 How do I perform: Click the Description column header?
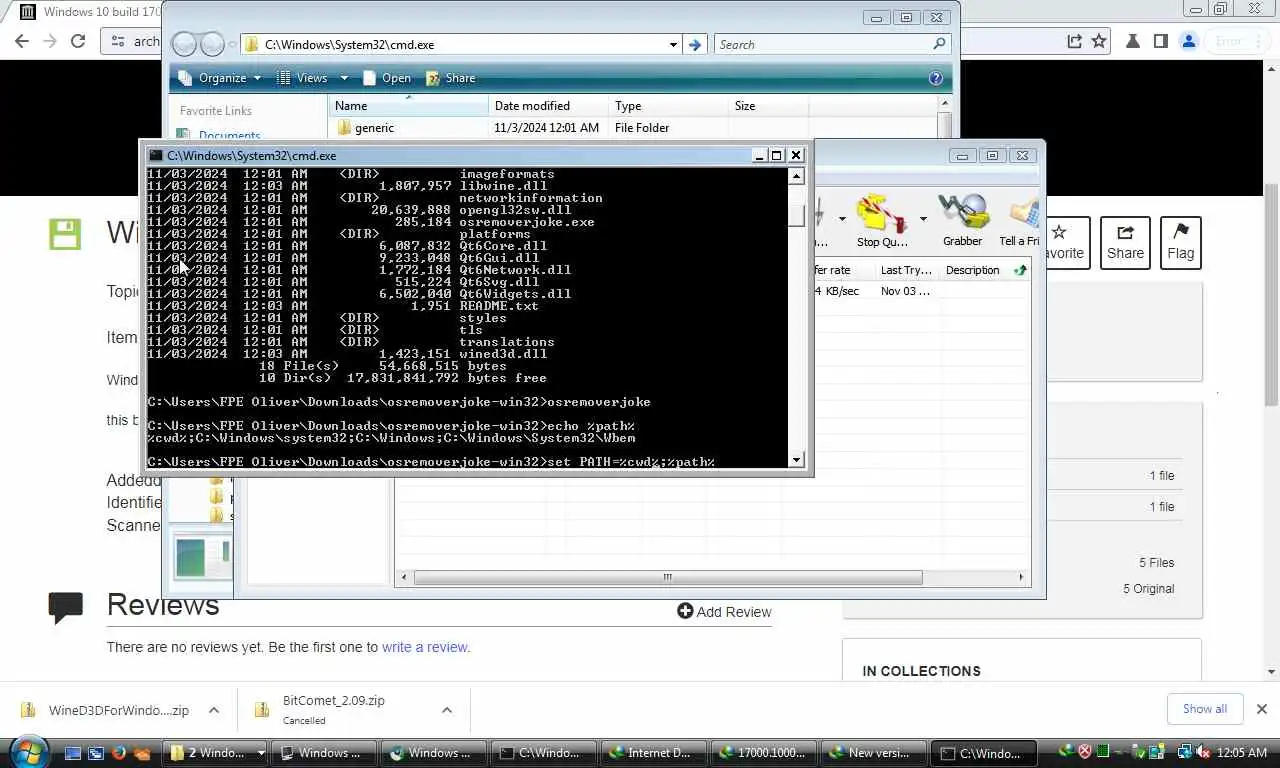(x=972, y=270)
